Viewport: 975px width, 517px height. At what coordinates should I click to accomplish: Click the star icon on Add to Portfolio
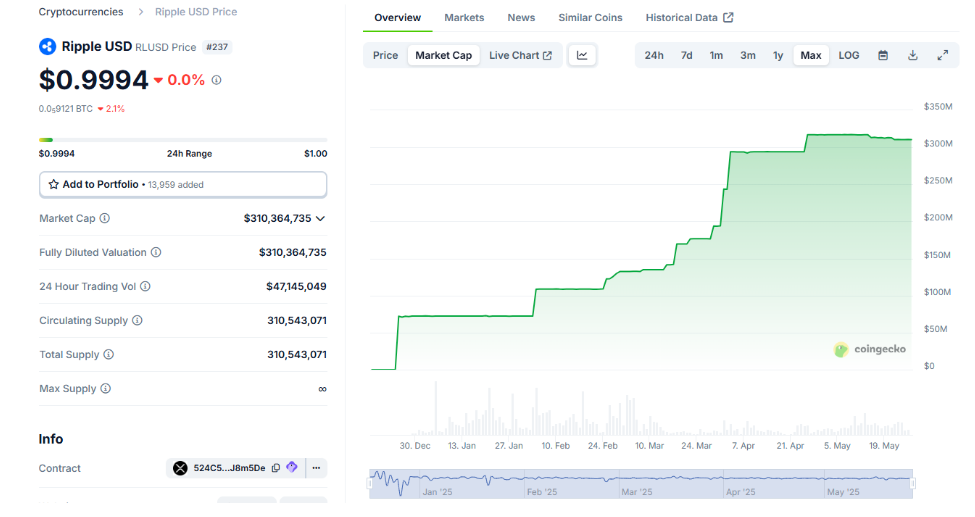point(53,184)
